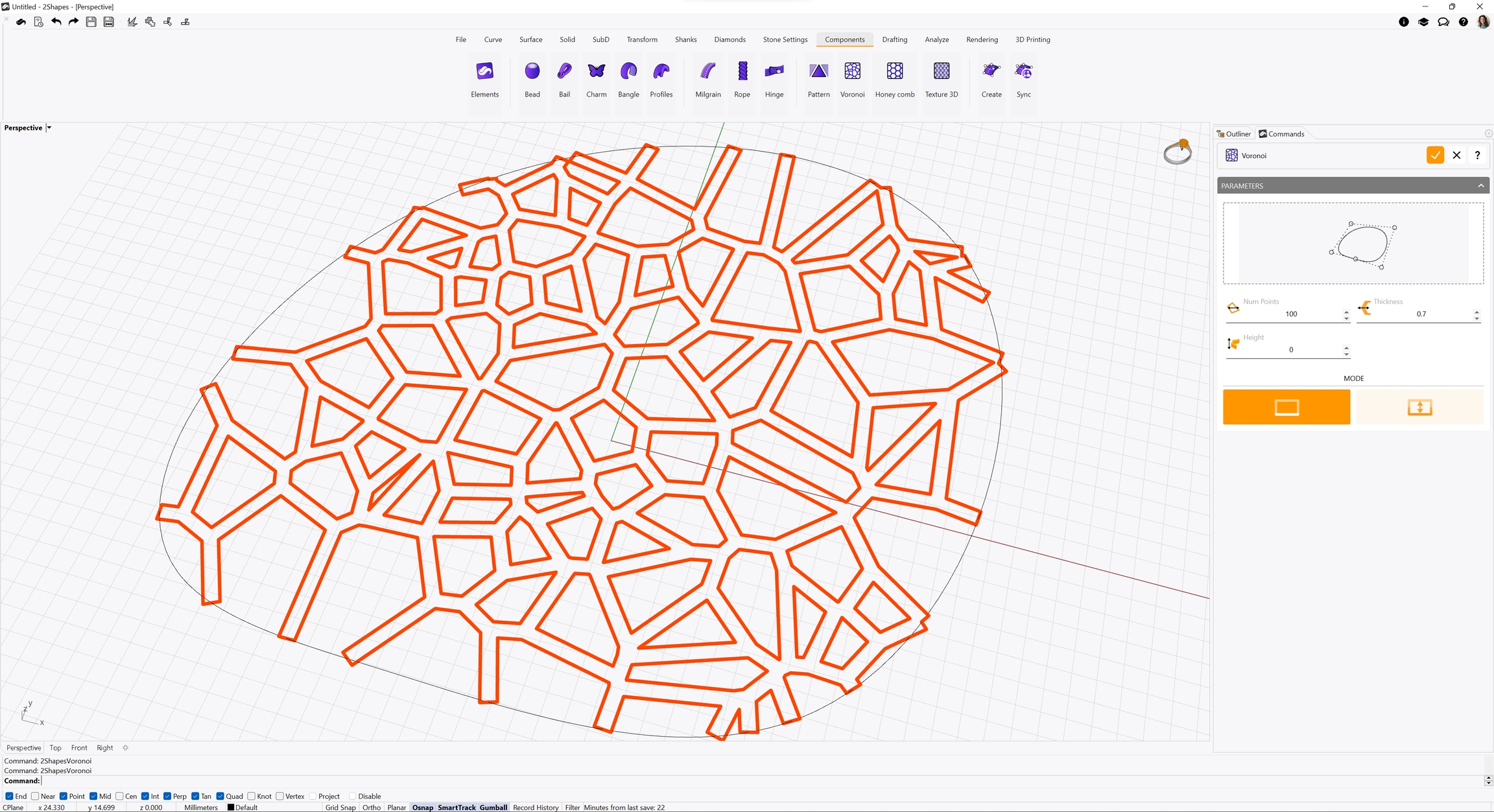Enable the Vertex osnap checkbox
The width and height of the screenshot is (1494, 812).
pos(280,796)
